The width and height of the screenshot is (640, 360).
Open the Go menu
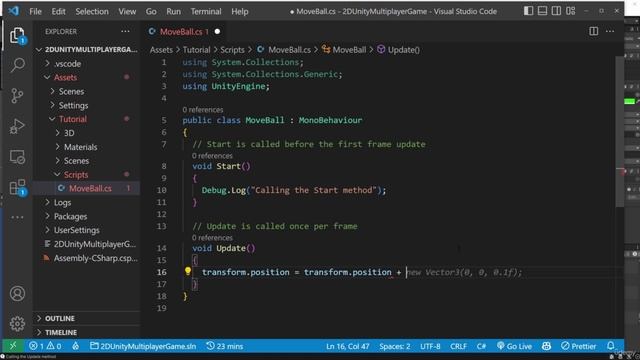151,11
